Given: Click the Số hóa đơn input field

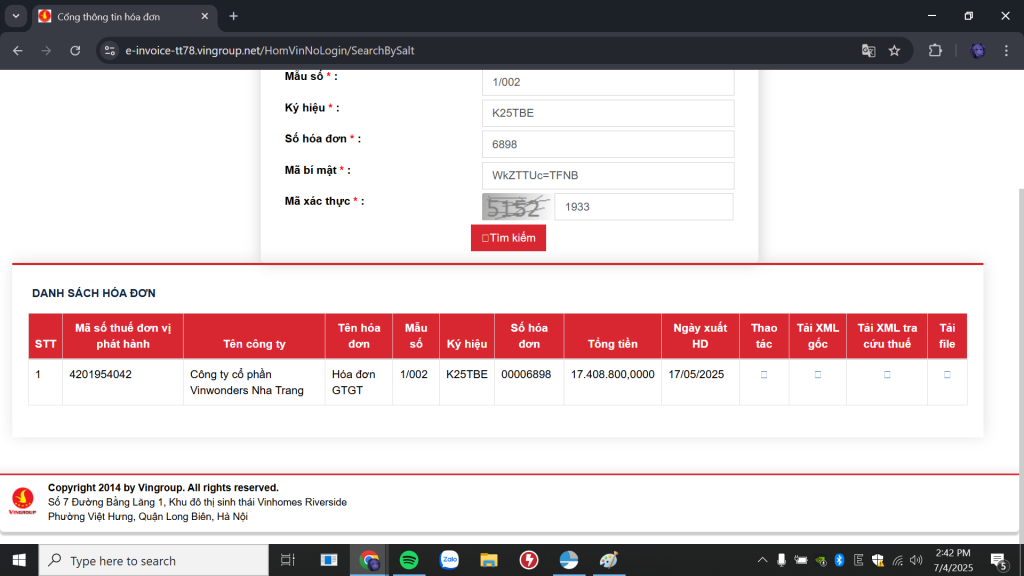Looking at the screenshot, I should click(608, 144).
